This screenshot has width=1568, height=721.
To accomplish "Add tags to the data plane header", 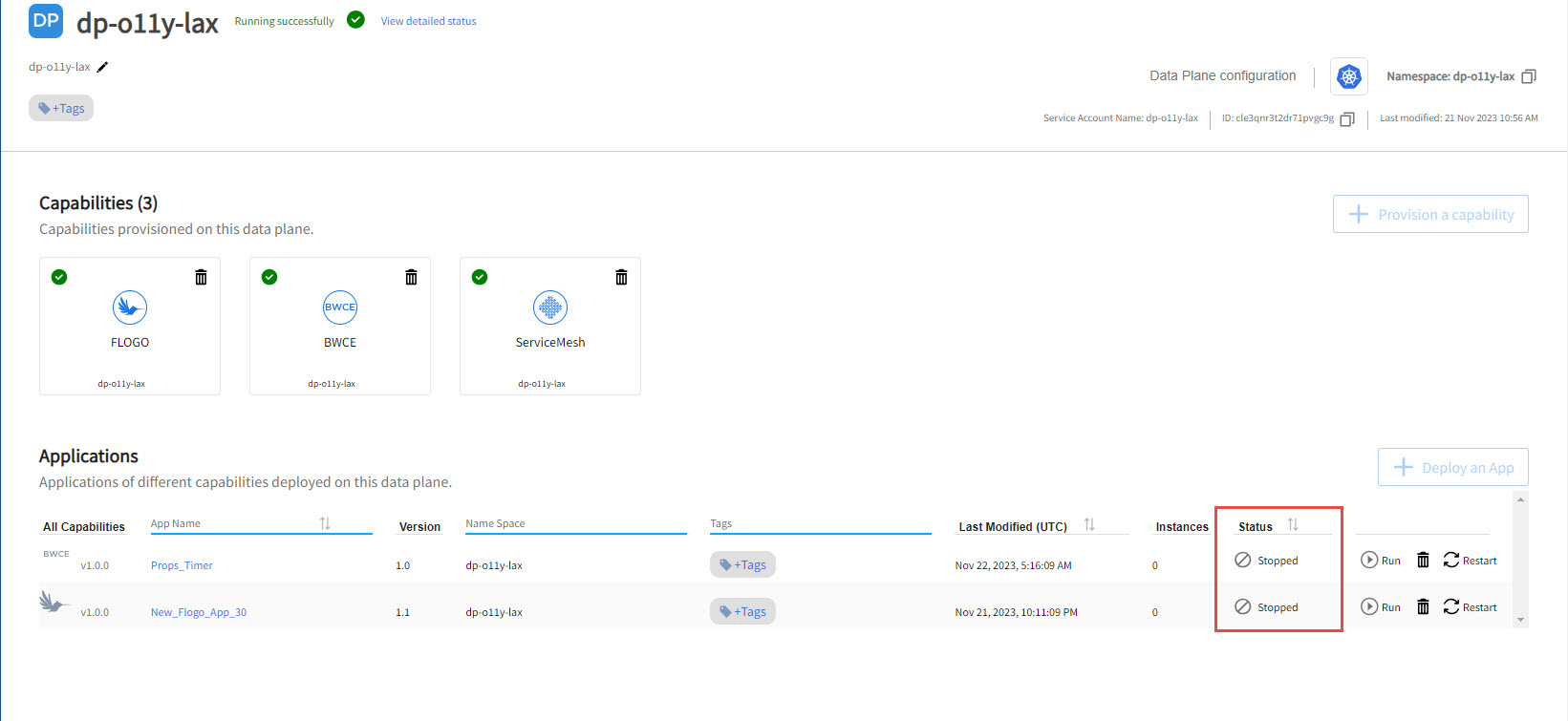I will coord(61,108).
